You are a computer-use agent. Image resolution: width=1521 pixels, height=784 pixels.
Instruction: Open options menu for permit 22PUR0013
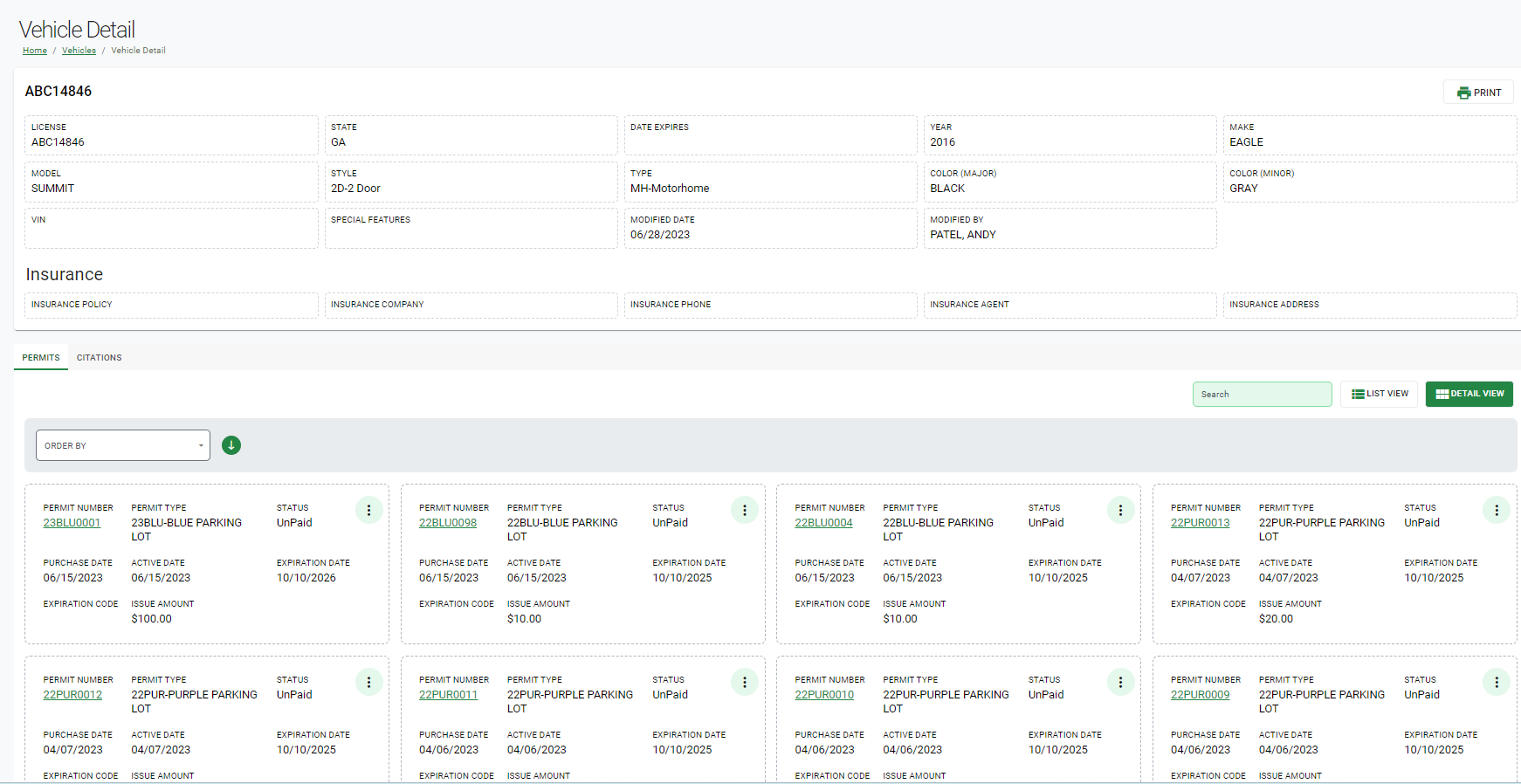1497,510
